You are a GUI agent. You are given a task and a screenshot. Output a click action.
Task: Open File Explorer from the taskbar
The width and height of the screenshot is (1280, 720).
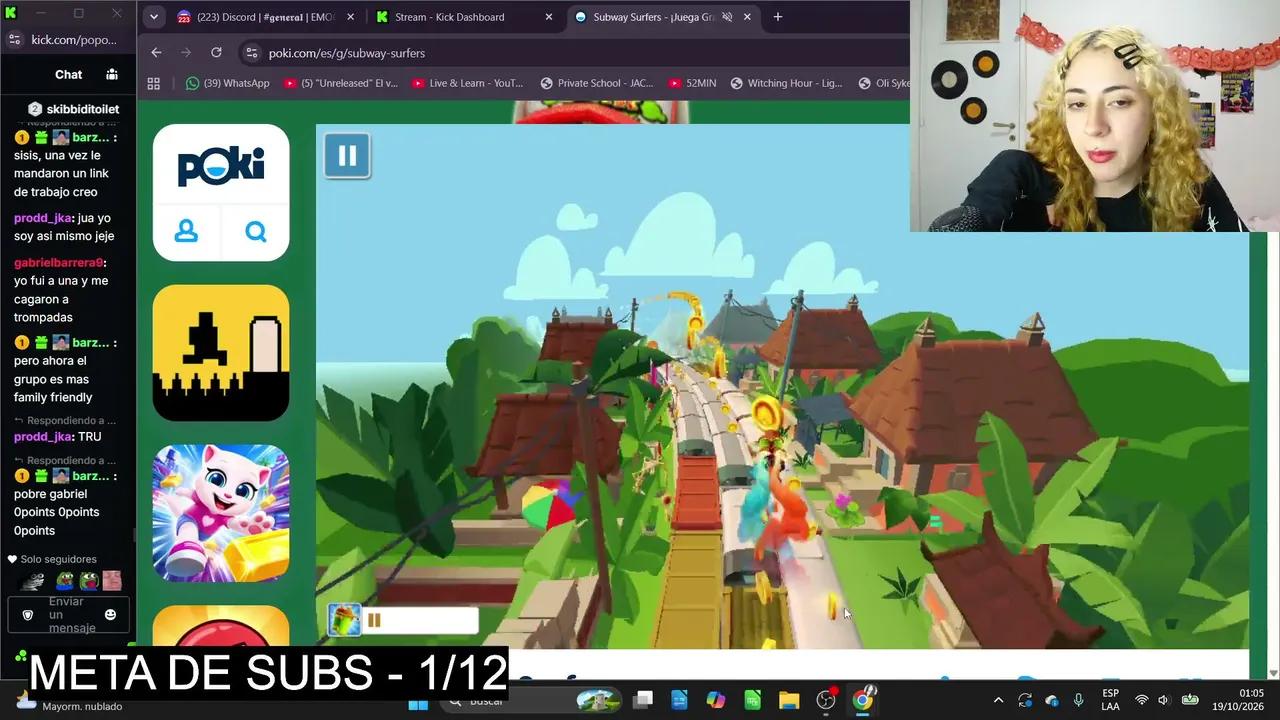pos(789,700)
